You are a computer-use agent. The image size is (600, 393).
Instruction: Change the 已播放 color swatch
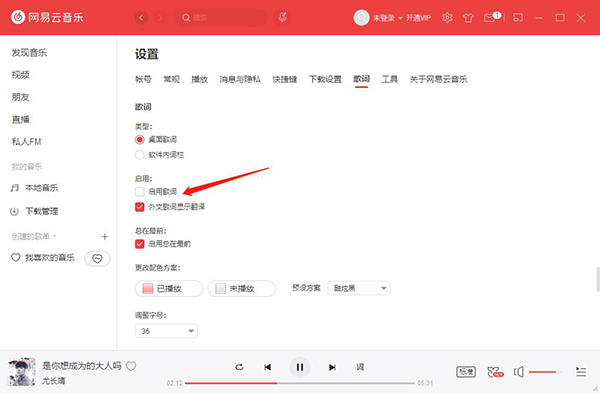click(x=169, y=289)
